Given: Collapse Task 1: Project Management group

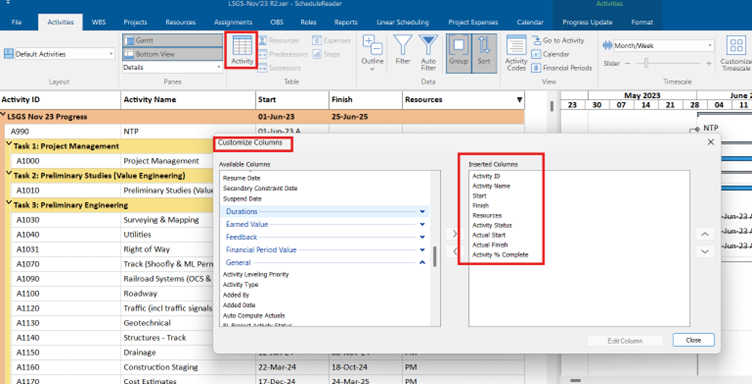Looking at the screenshot, I should 9,144.
